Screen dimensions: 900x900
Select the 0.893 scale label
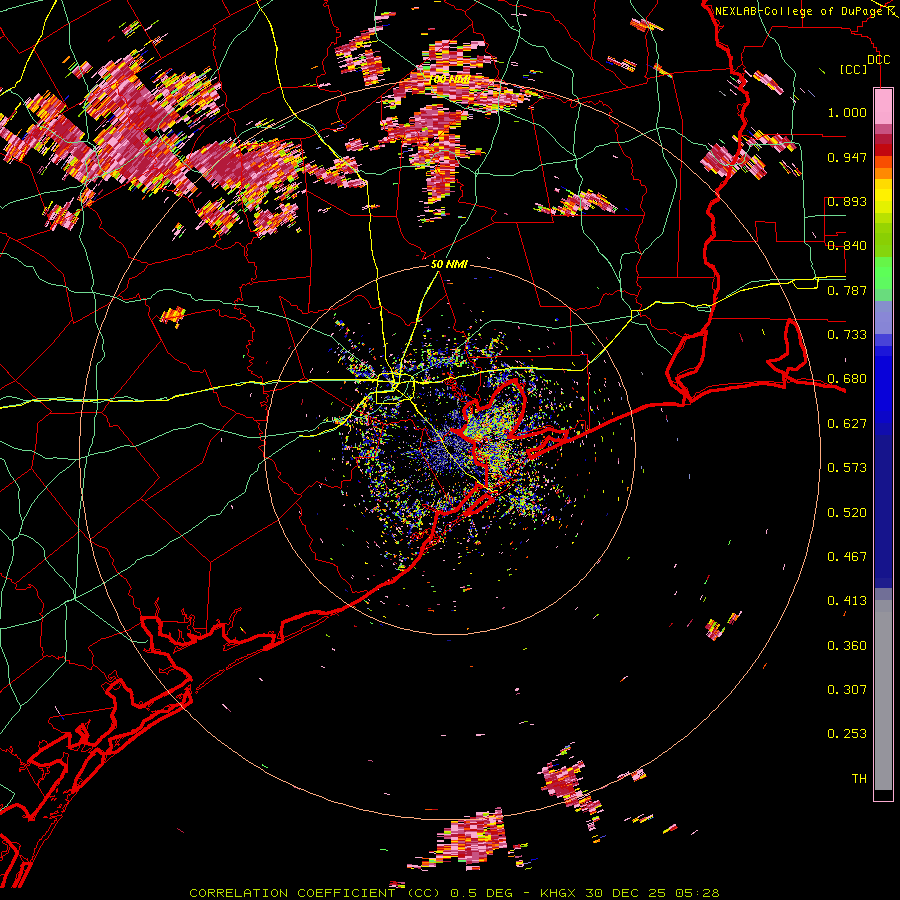tap(847, 201)
